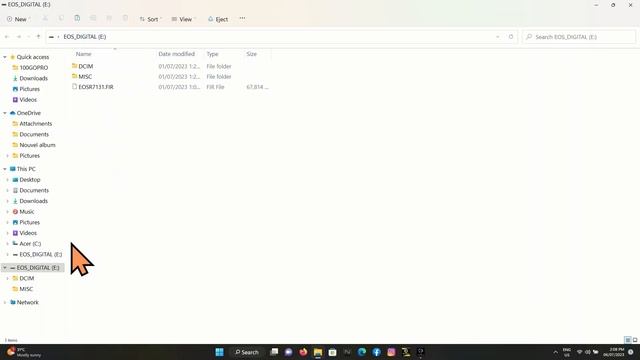Select Acer (C:) drive
640x360 pixels.
click(30, 244)
